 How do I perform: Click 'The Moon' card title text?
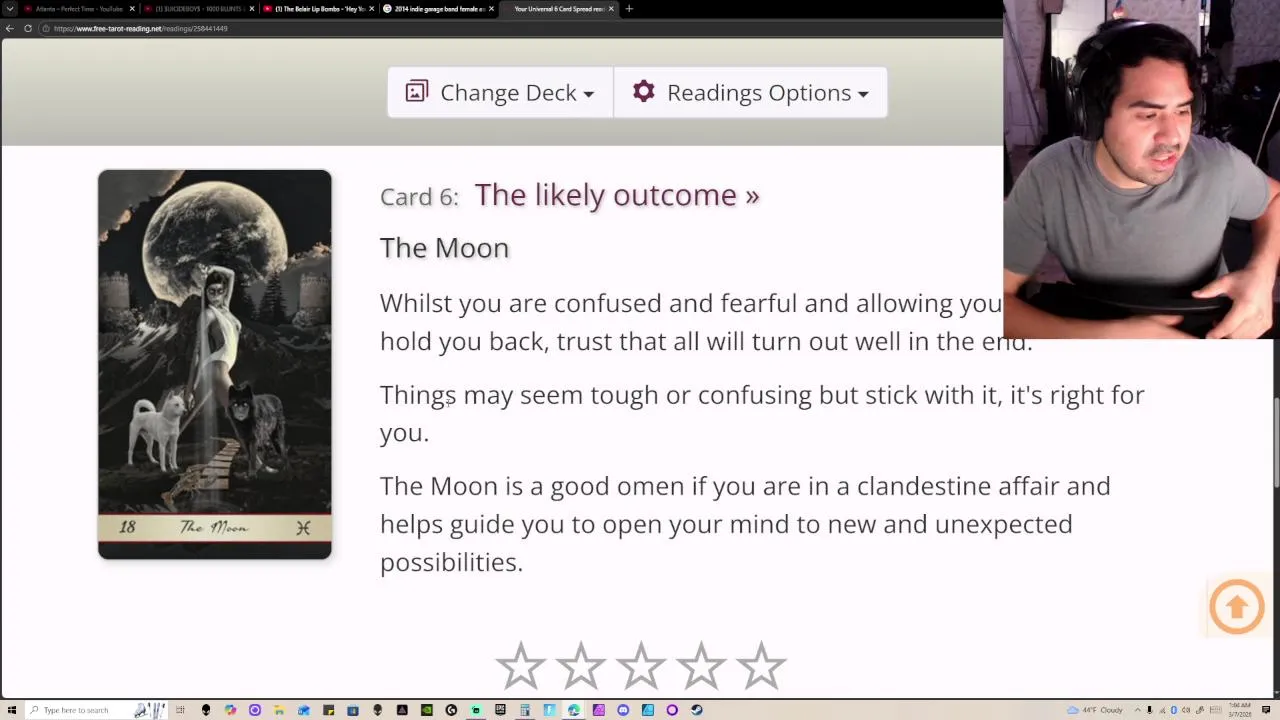(x=444, y=248)
